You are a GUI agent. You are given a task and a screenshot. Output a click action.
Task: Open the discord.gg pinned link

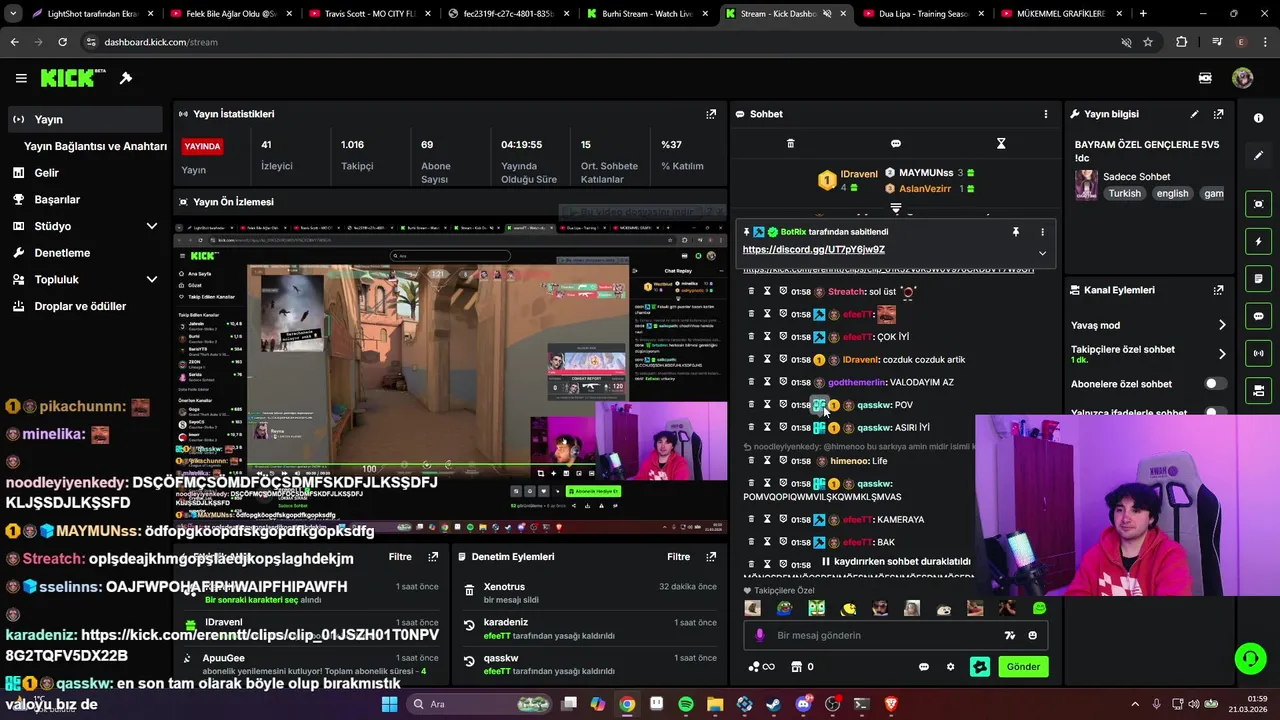click(x=814, y=250)
